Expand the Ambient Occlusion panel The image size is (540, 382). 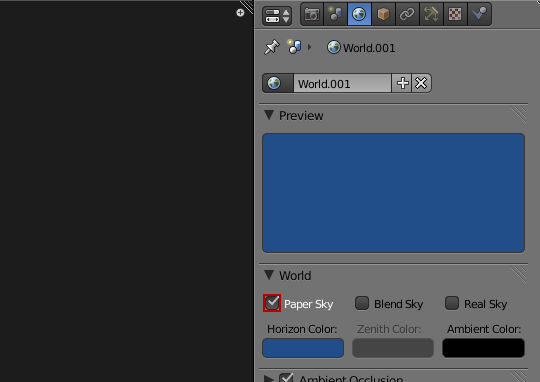269,378
